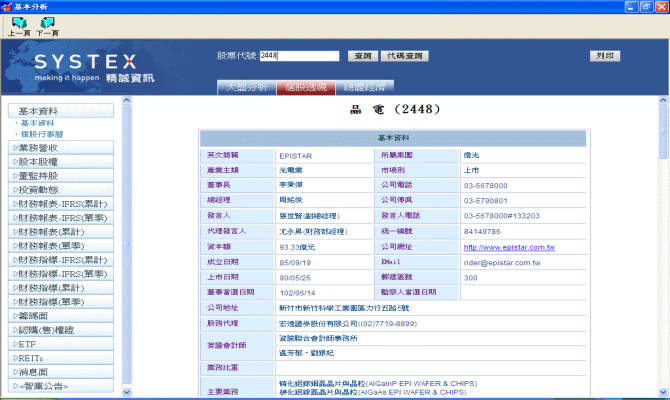Screen dimensions: 670x400
Task: Click 董事當選日期 value 102/06/14
Action: pyautogui.click(x=297, y=293)
